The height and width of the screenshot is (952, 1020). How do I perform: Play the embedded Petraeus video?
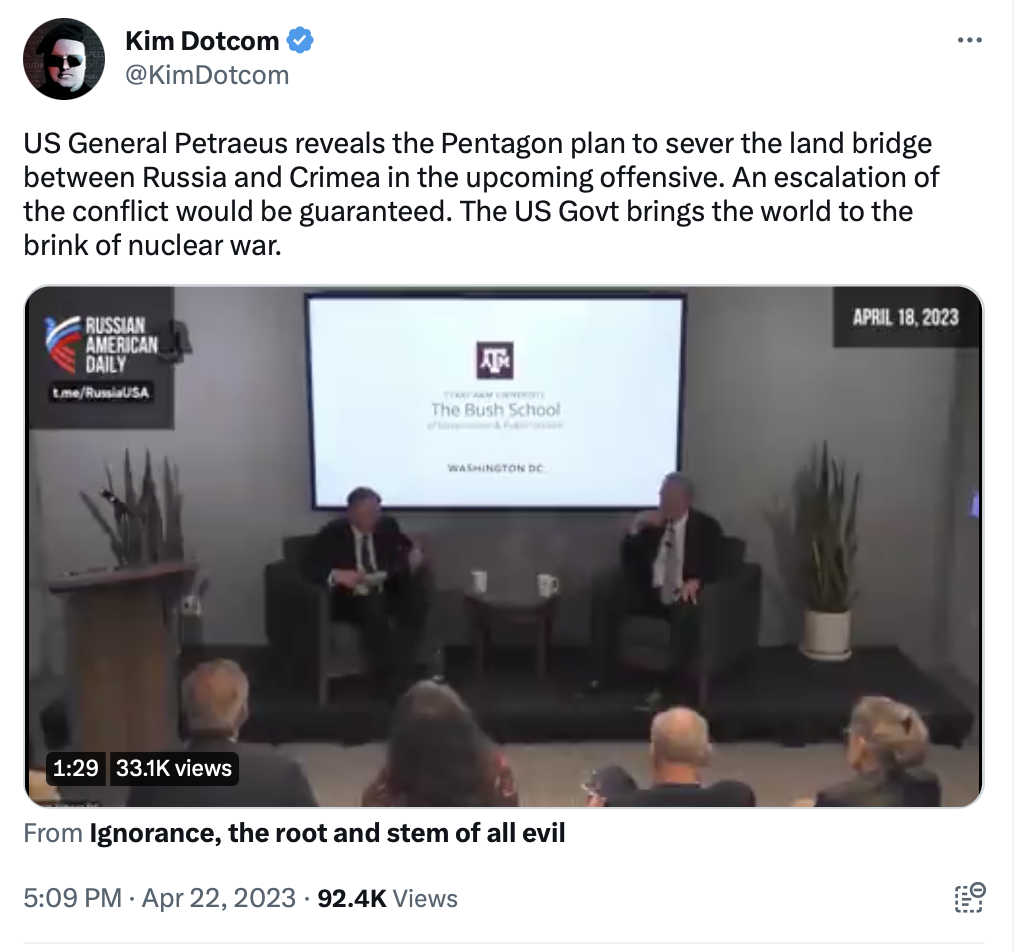click(x=503, y=547)
